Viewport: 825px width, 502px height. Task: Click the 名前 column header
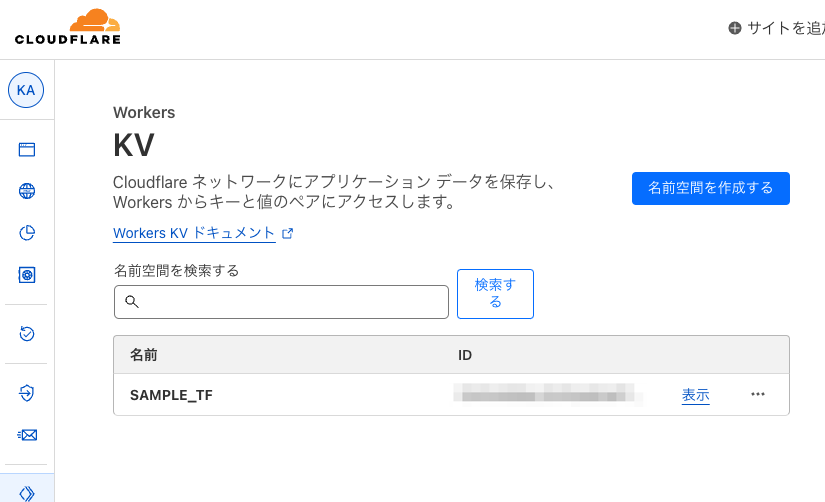(x=144, y=355)
